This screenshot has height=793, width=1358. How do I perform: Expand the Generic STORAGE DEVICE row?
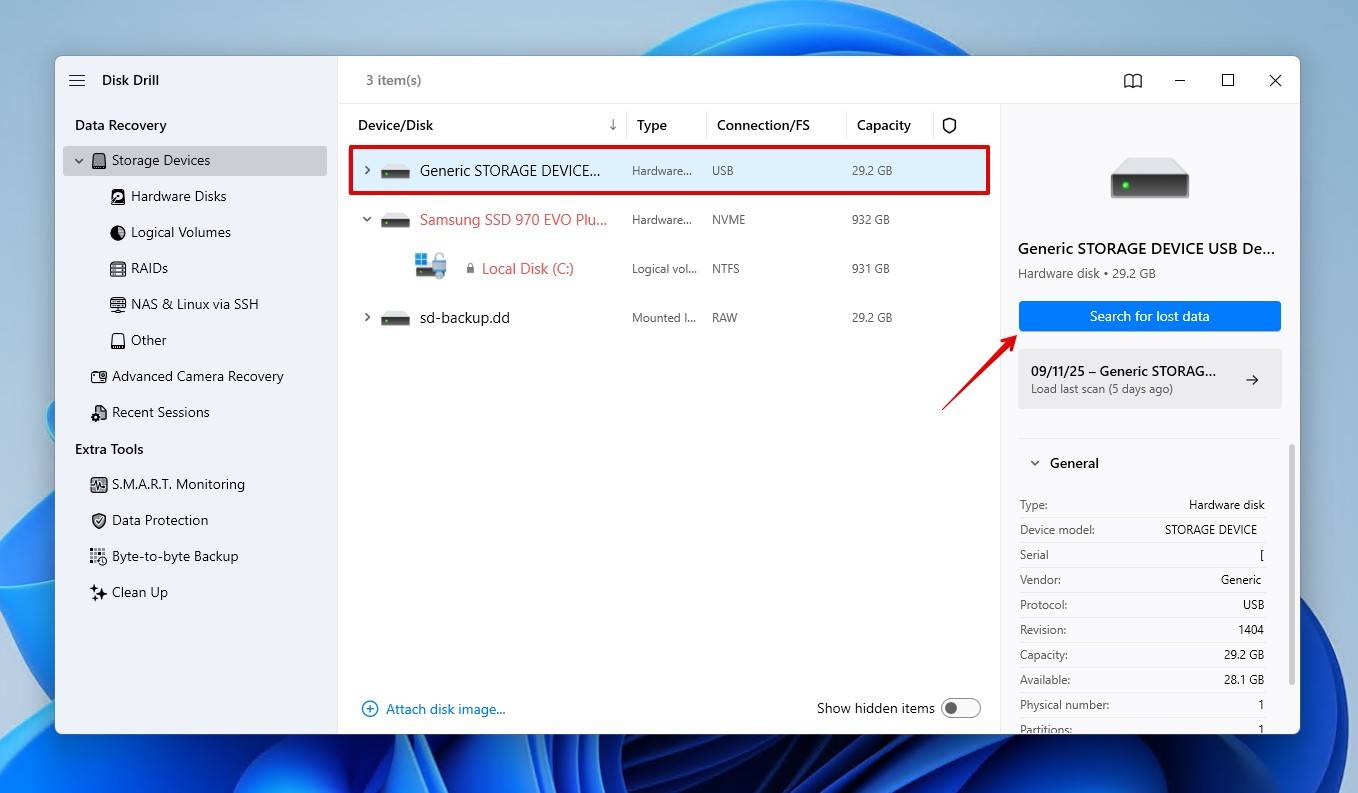367,170
